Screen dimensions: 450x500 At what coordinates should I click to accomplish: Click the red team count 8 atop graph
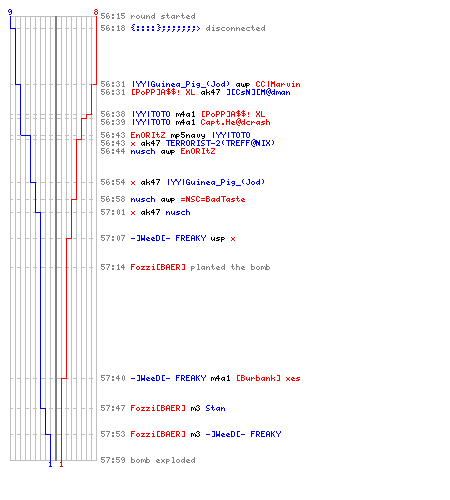pos(96,12)
